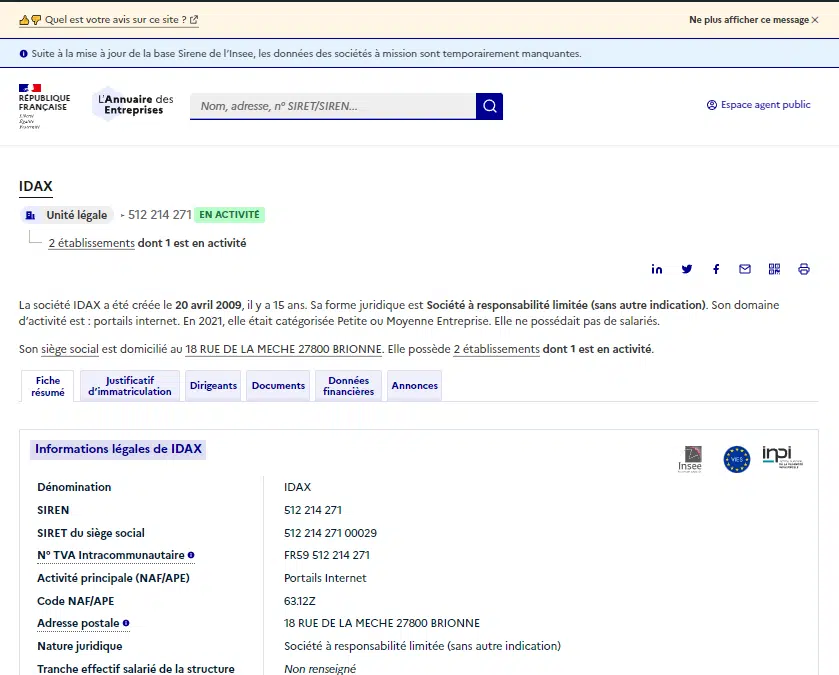Open the Justificatif d'immatriculation tab
This screenshot has width=839, height=675.
pyautogui.click(x=129, y=386)
